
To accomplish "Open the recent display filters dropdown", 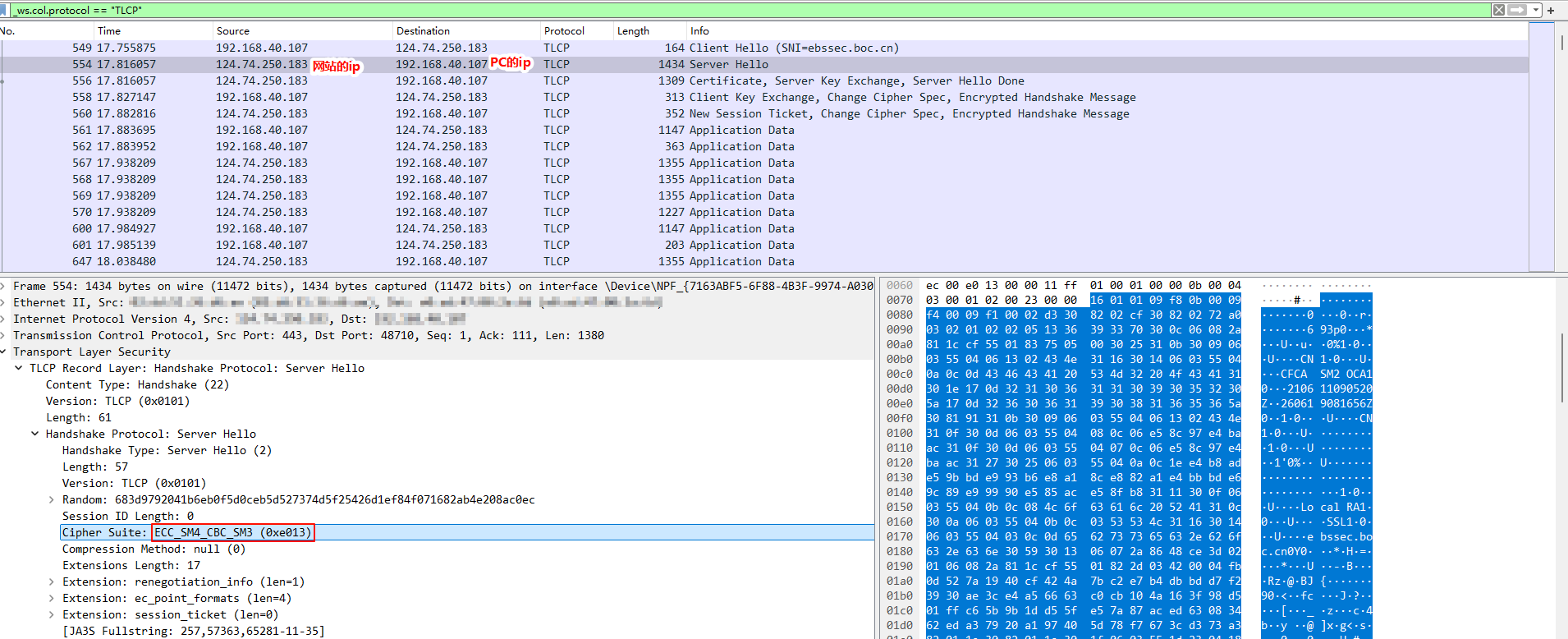I will (1535, 10).
